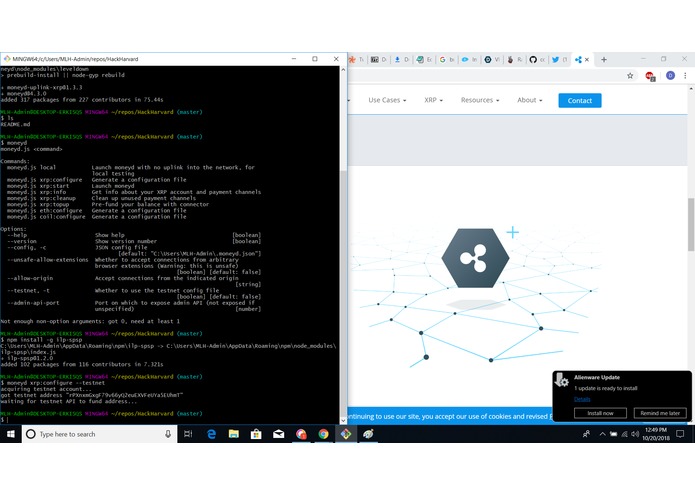
Task: Open Microsoft Store from the taskbar
Action: pos(256,434)
